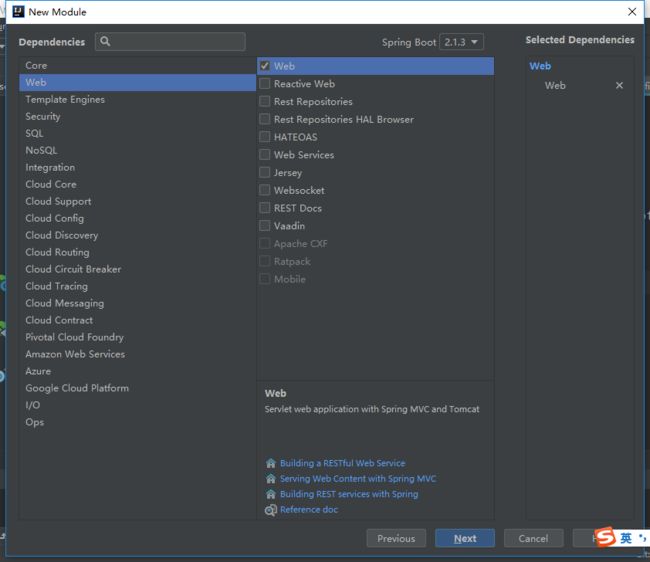Image resolution: width=650 pixels, height=562 pixels.
Task: Open the Spring Boot version dropdown
Action: [x=461, y=42]
